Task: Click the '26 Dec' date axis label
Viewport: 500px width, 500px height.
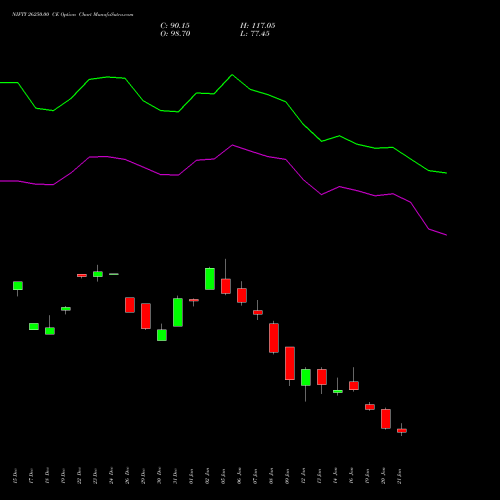Action: pyautogui.click(x=127, y=476)
